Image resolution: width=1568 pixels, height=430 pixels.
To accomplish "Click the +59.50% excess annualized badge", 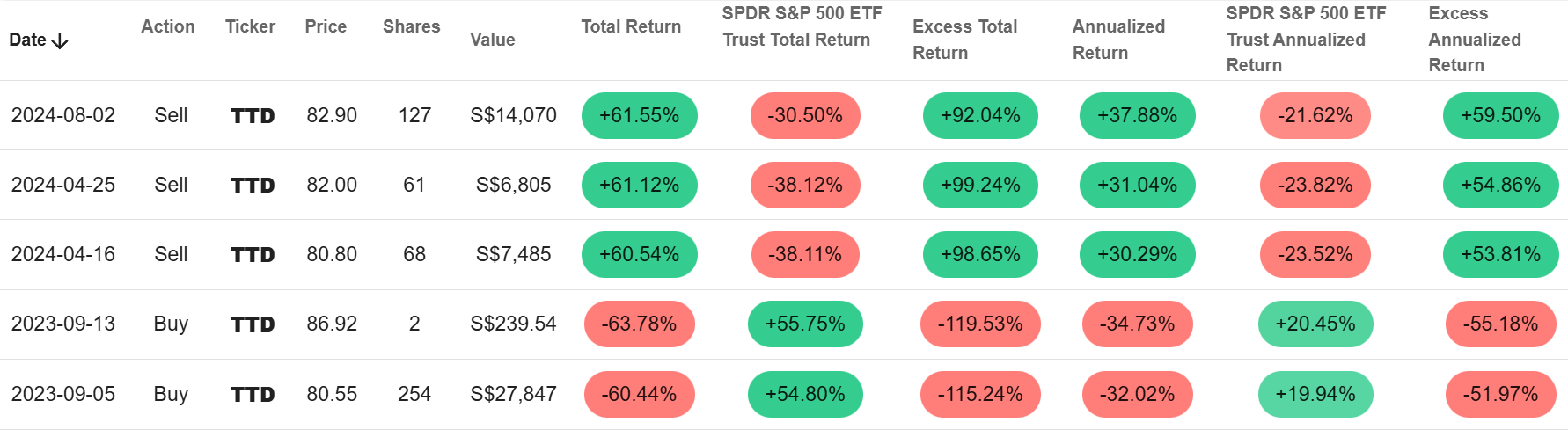I will pyautogui.click(x=1499, y=116).
